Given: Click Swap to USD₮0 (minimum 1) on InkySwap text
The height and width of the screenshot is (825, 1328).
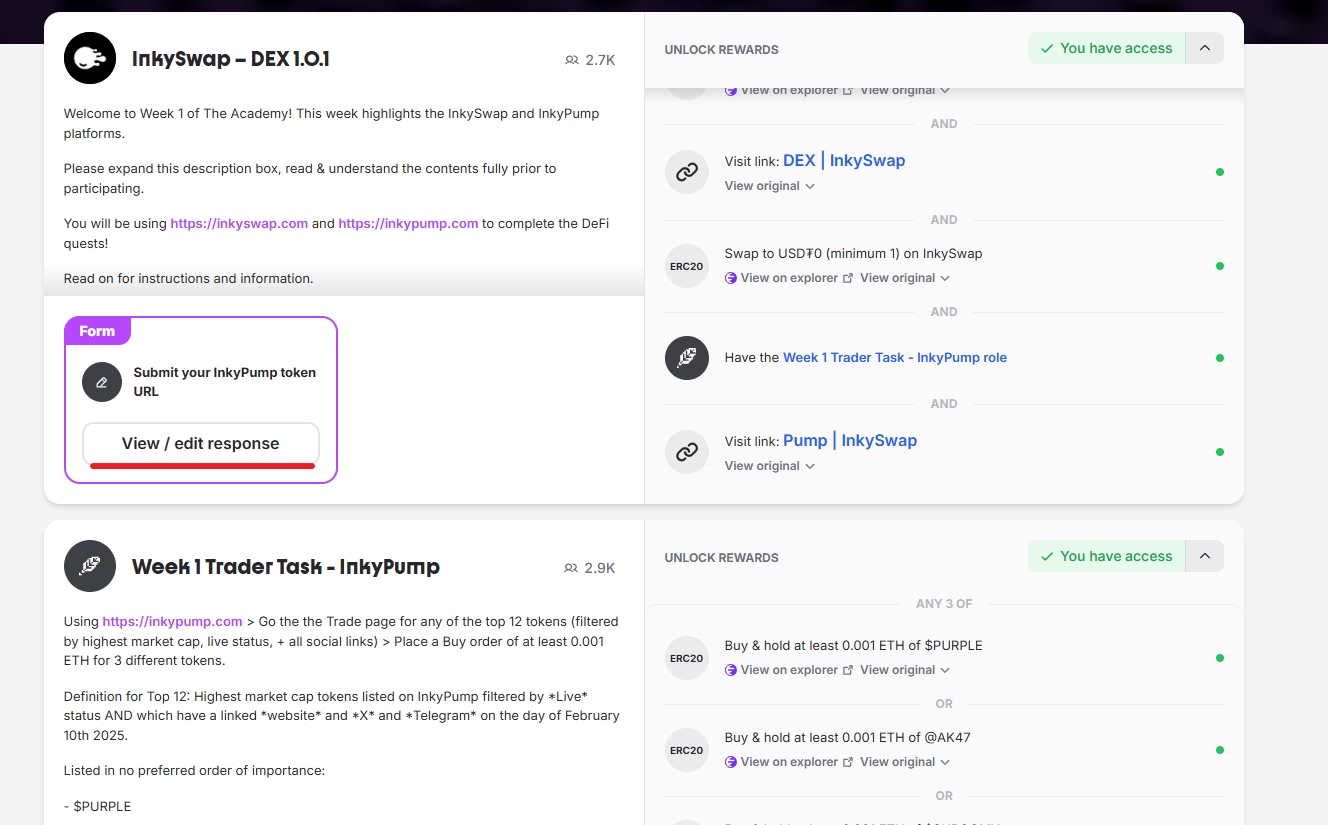Looking at the screenshot, I should tap(853, 253).
